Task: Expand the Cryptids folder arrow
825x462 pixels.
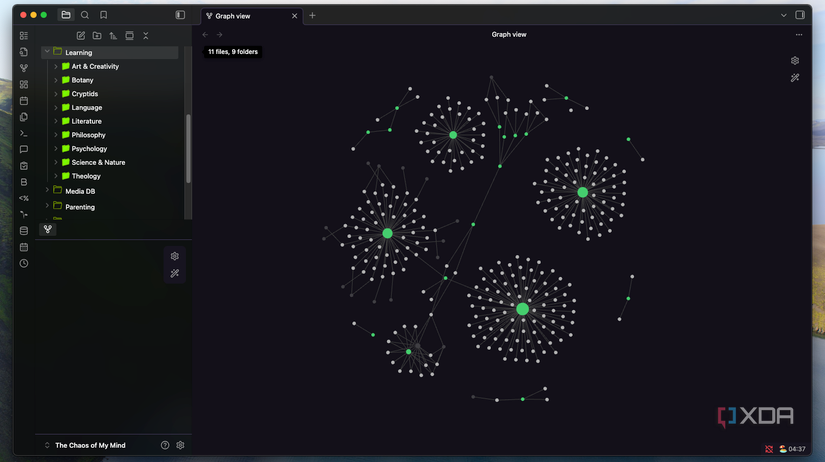Action: point(56,94)
